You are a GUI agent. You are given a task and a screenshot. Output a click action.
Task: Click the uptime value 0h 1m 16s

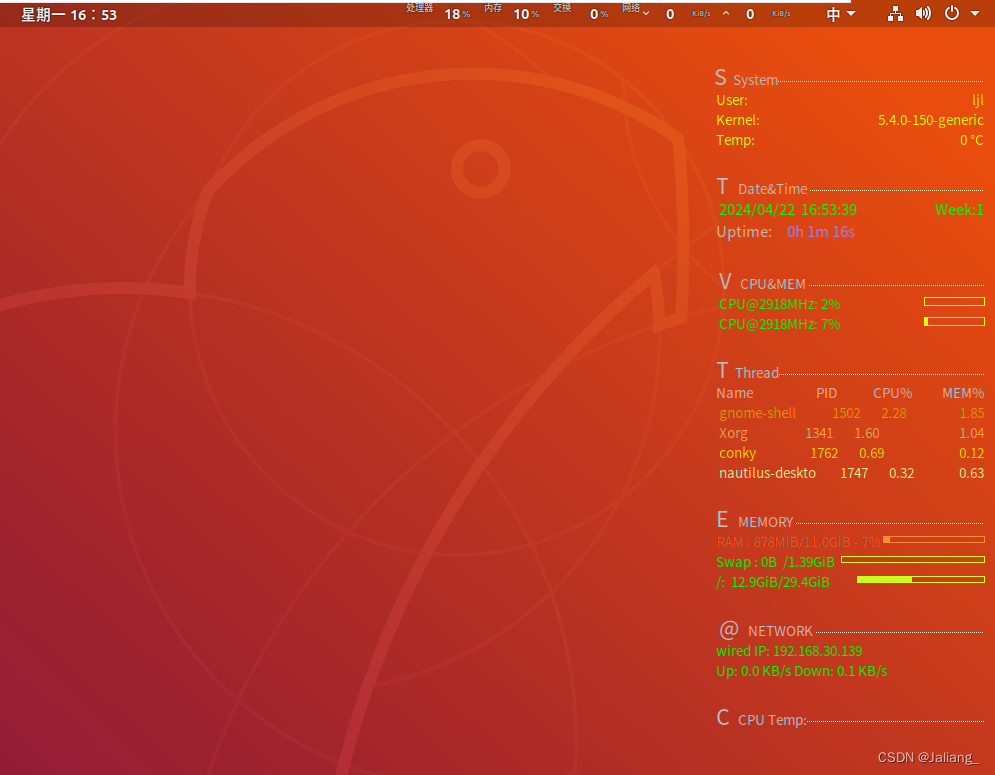pyautogui.click(x=820, y=232)
